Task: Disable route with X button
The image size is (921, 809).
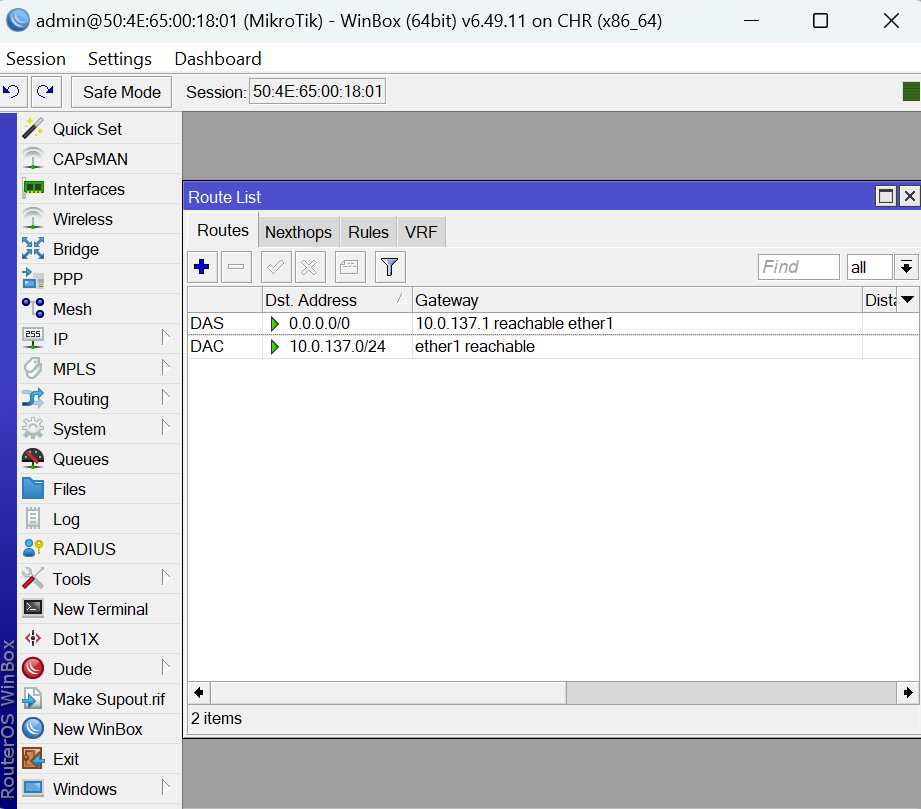Action: [x=310, y=267]
